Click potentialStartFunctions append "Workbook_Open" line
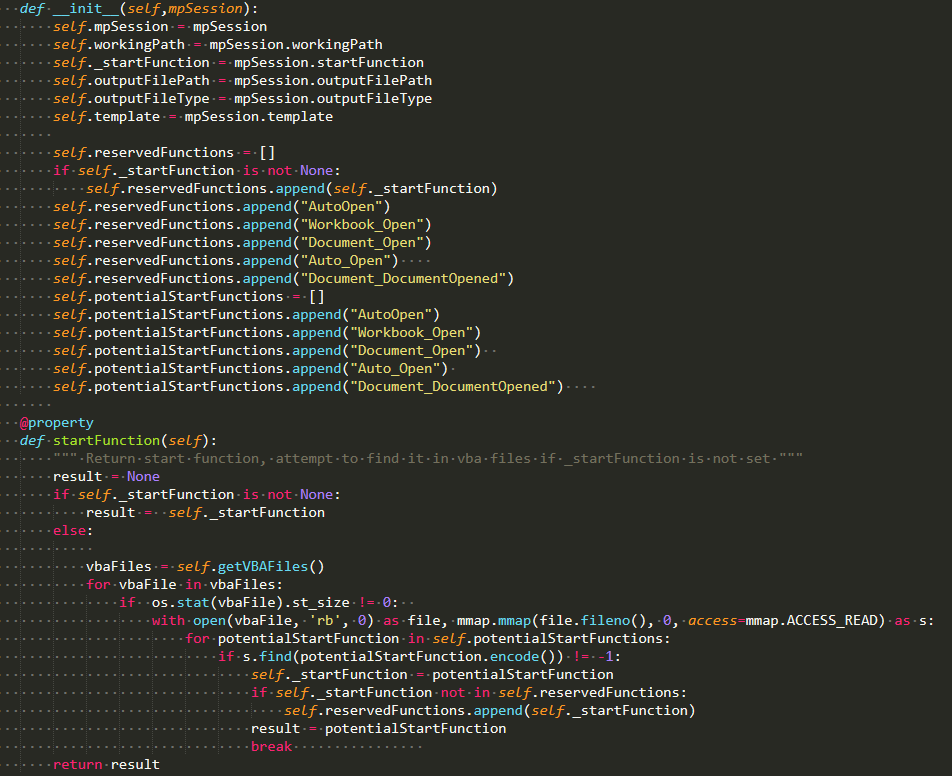 (x=267, y=333)
